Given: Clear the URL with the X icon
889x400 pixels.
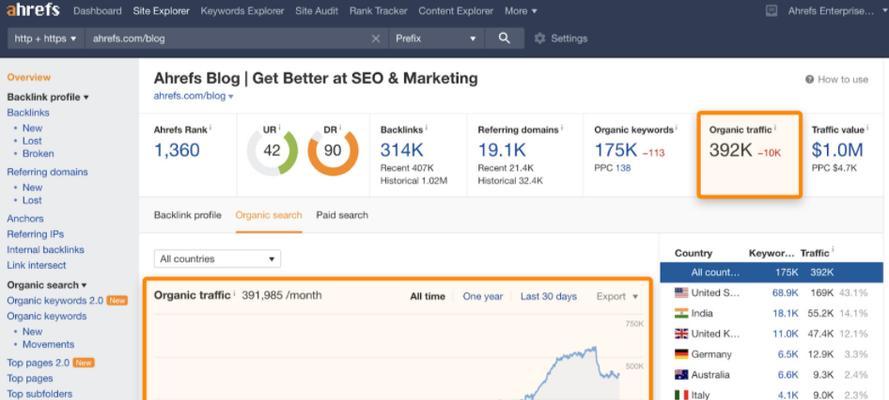Looking at the screenshot, I should 375,39.
